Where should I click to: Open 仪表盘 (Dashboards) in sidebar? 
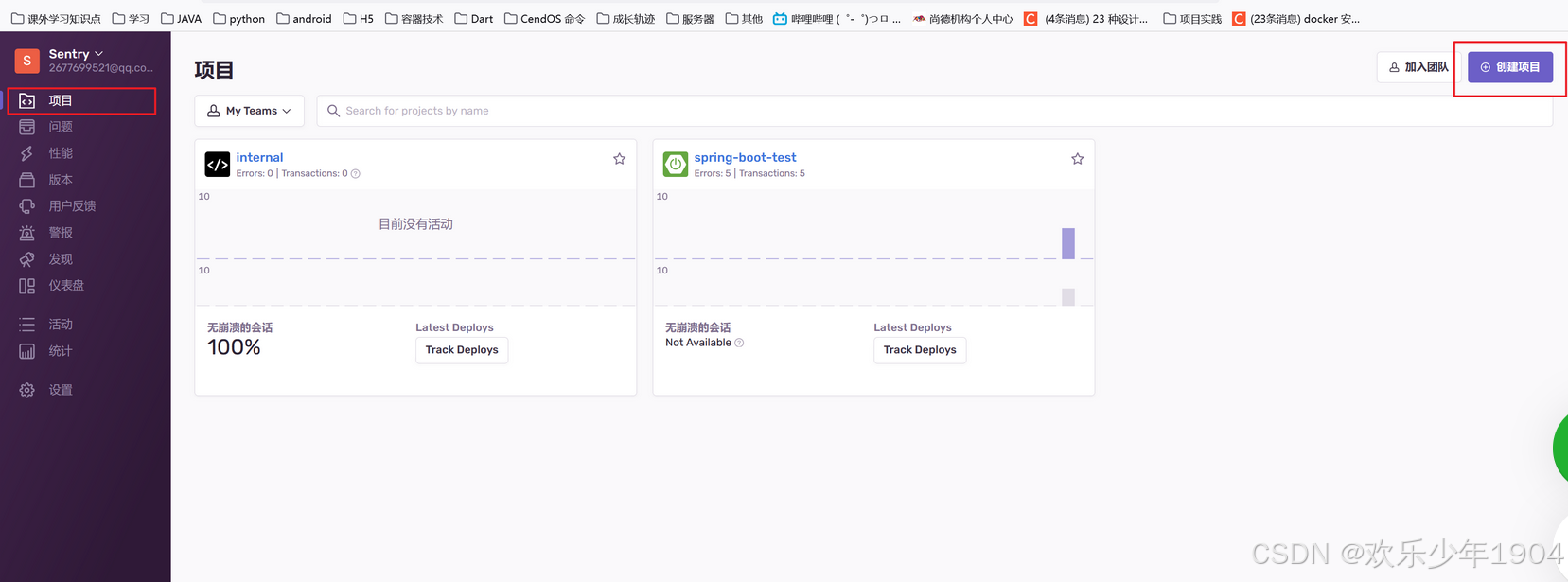pos(66,286)
